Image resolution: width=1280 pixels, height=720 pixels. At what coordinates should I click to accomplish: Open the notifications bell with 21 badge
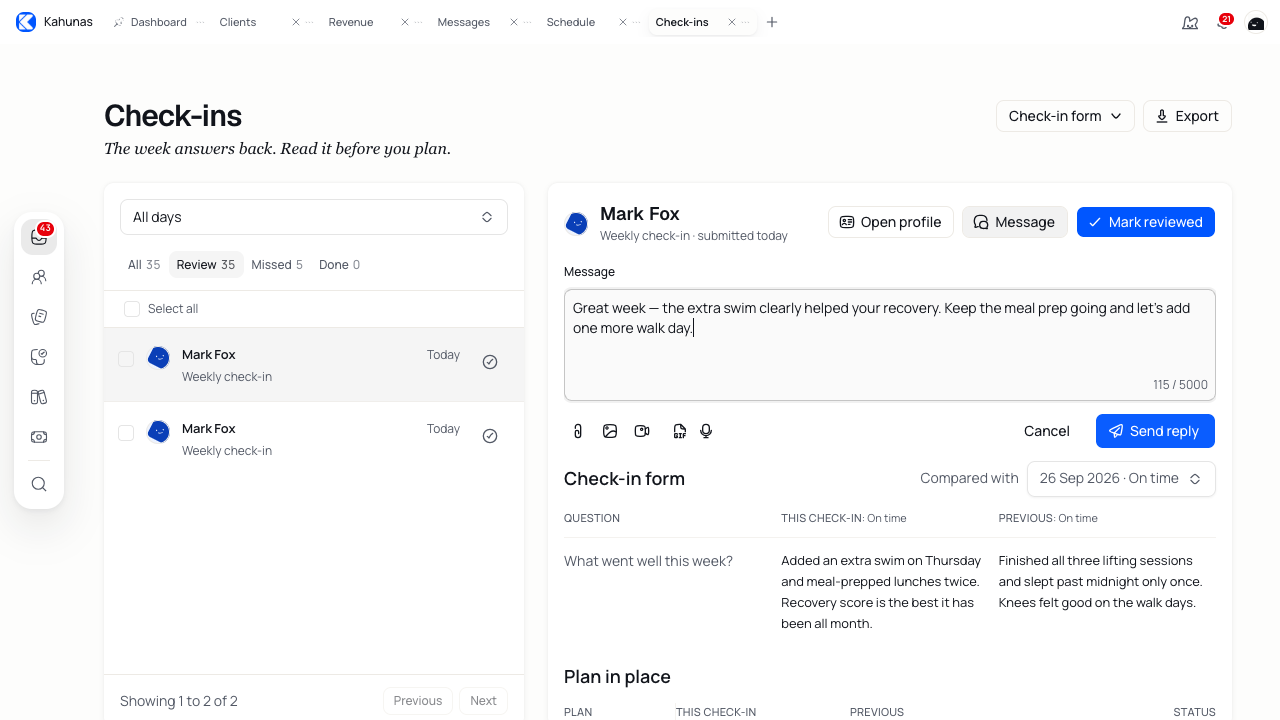point(1223,22)
